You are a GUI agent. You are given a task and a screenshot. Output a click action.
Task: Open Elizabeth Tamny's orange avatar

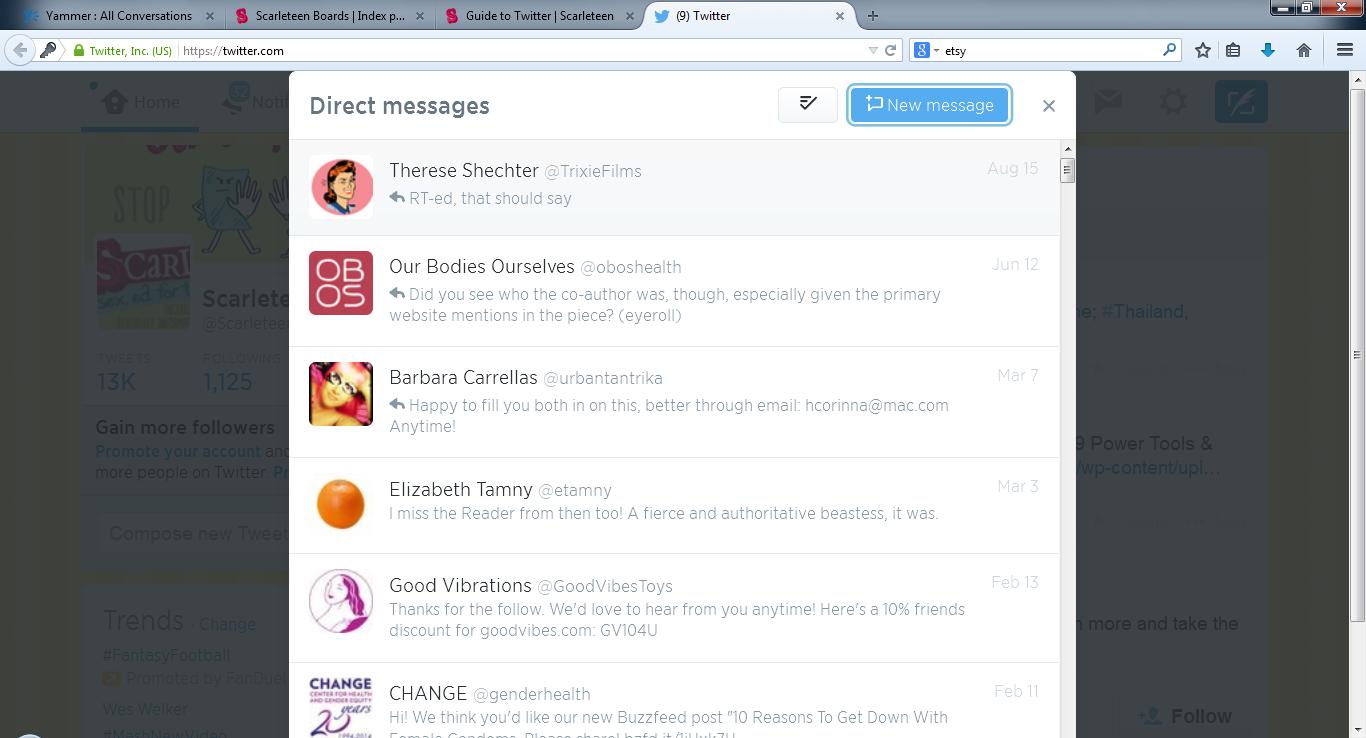pyautogui.click(x=341, y=504)
